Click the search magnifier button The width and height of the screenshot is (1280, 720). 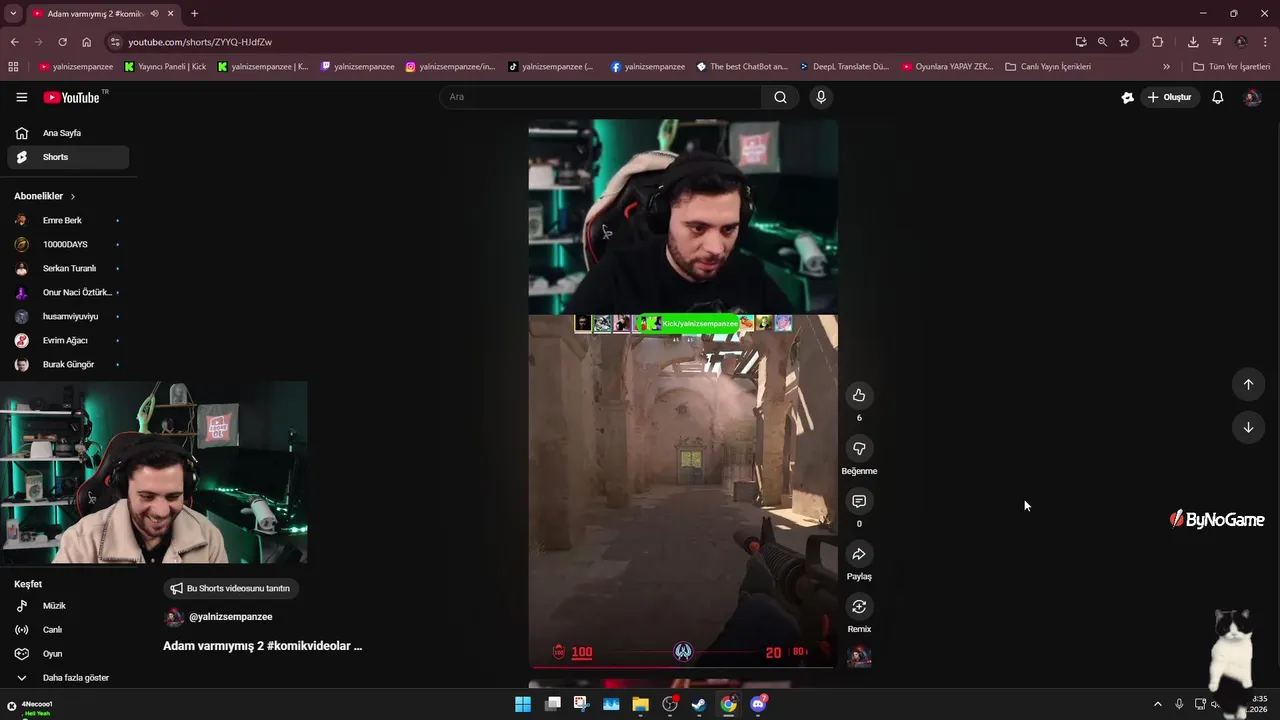tap(780, 97)
